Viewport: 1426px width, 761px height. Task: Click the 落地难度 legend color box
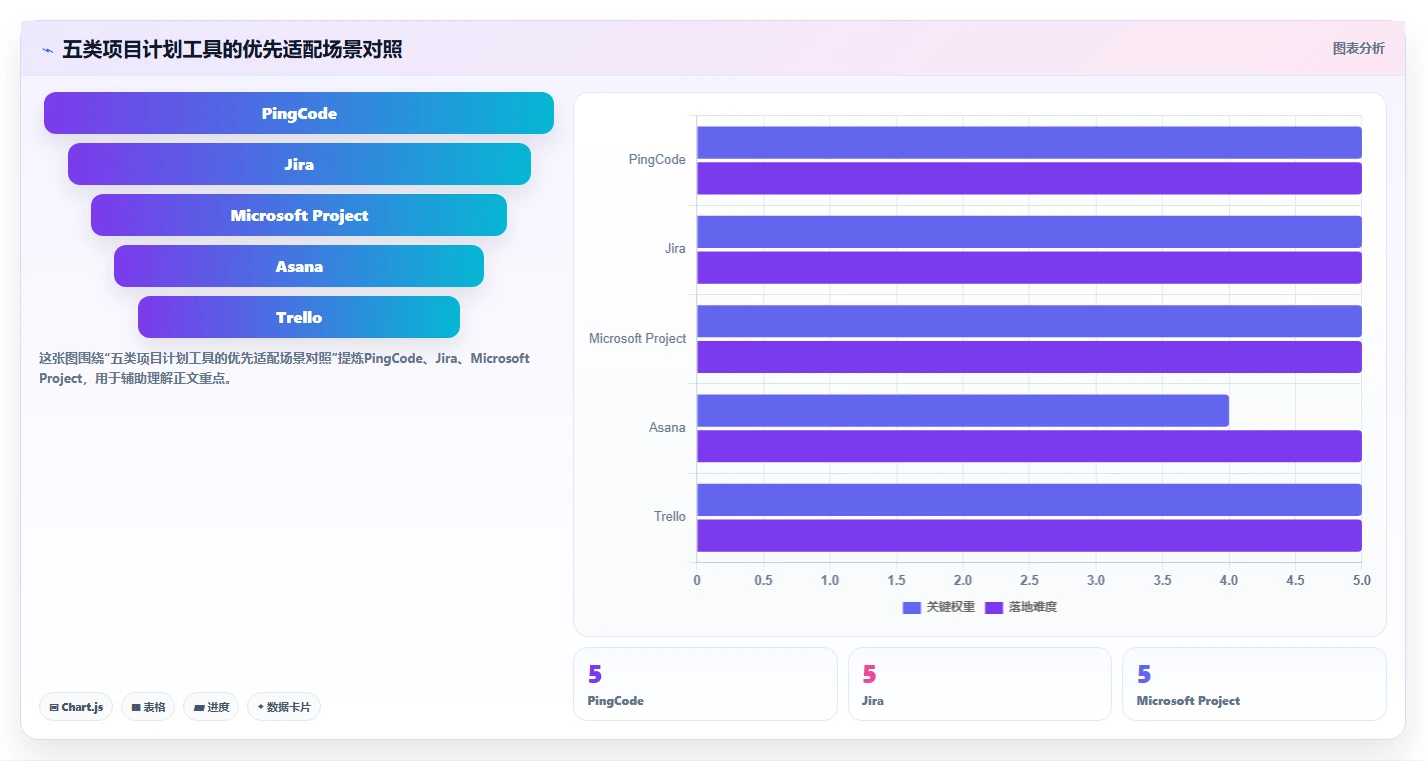(x=994, y=608)
